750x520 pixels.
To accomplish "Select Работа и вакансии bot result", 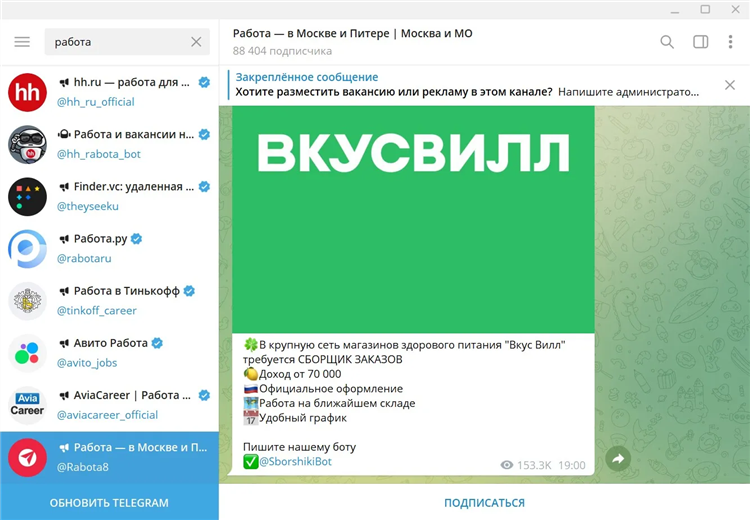I will [110, 144].
